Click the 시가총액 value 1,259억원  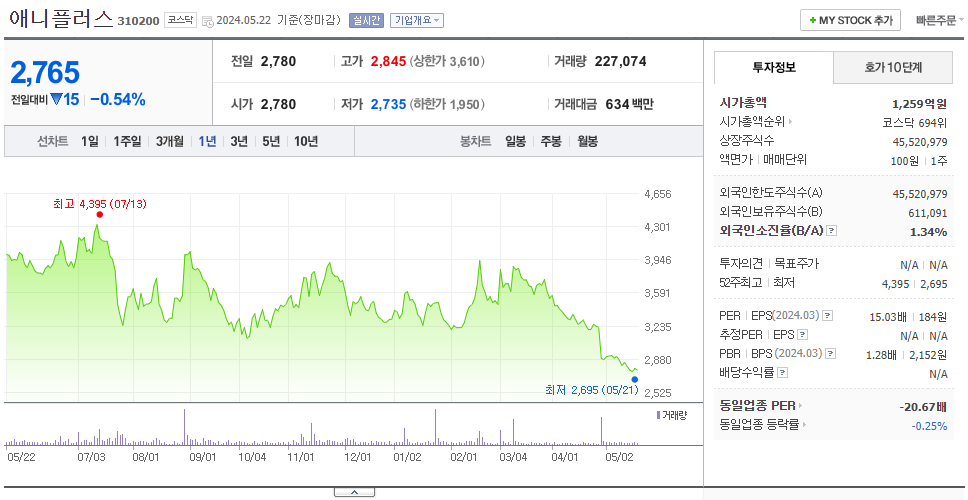click(x=920, y=104)
